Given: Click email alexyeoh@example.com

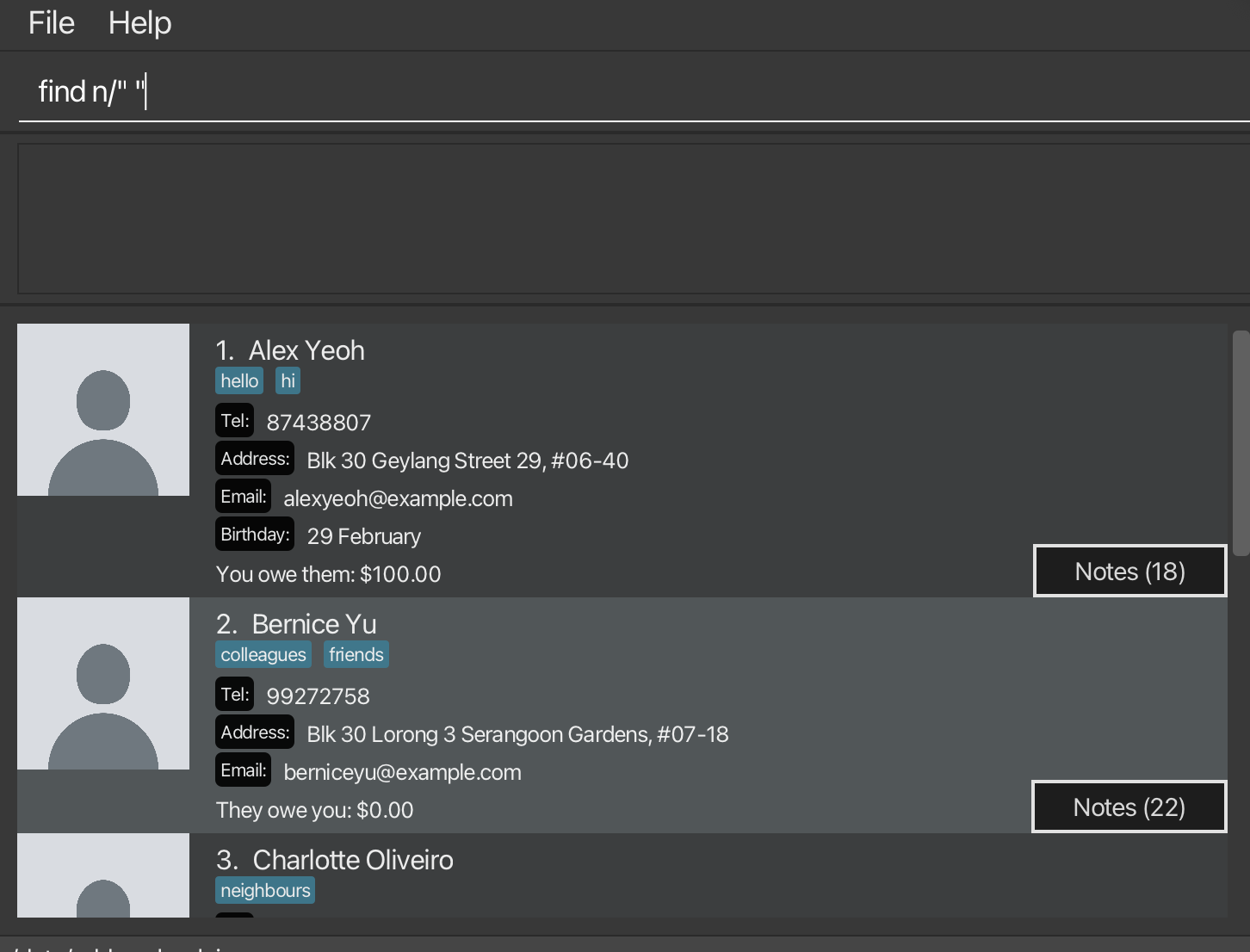Looking at the screenshot, I should pos(398,498).
